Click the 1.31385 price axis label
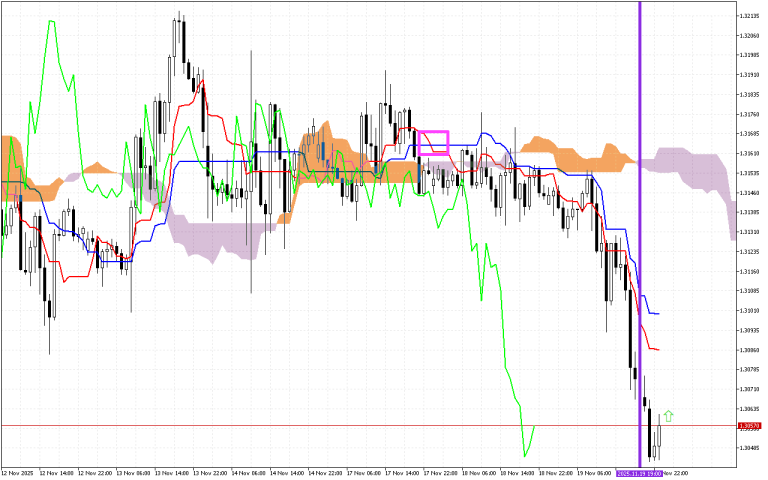This screenshot has height=480, width=768. pyautogui.click(x=749, y=212)
